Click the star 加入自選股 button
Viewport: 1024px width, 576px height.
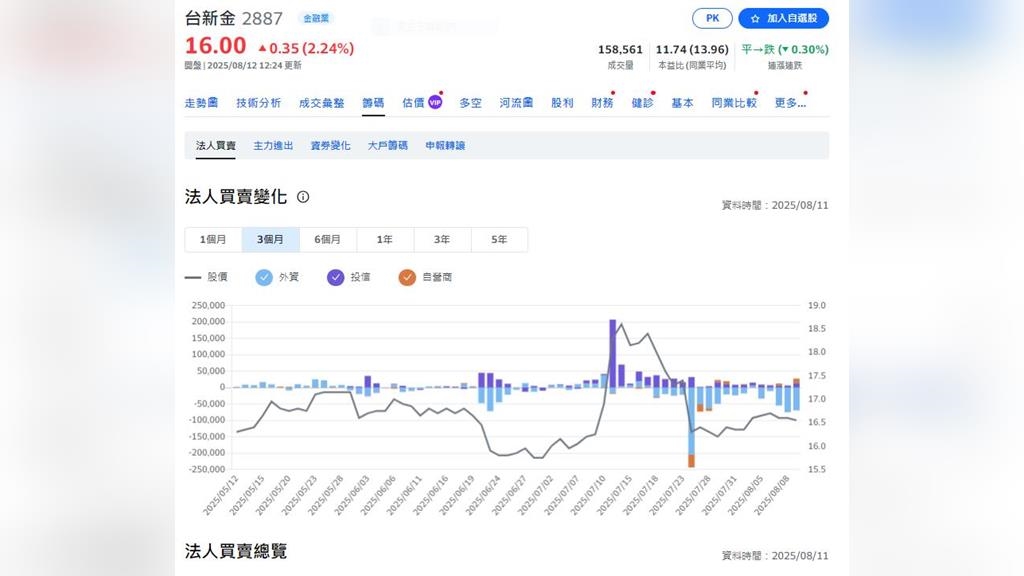click(783, 18)
